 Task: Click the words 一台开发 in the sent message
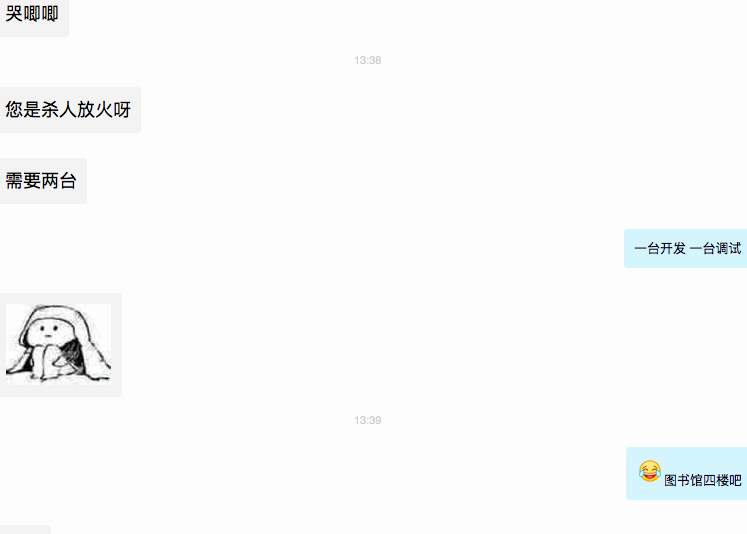[x=660, y=248]
